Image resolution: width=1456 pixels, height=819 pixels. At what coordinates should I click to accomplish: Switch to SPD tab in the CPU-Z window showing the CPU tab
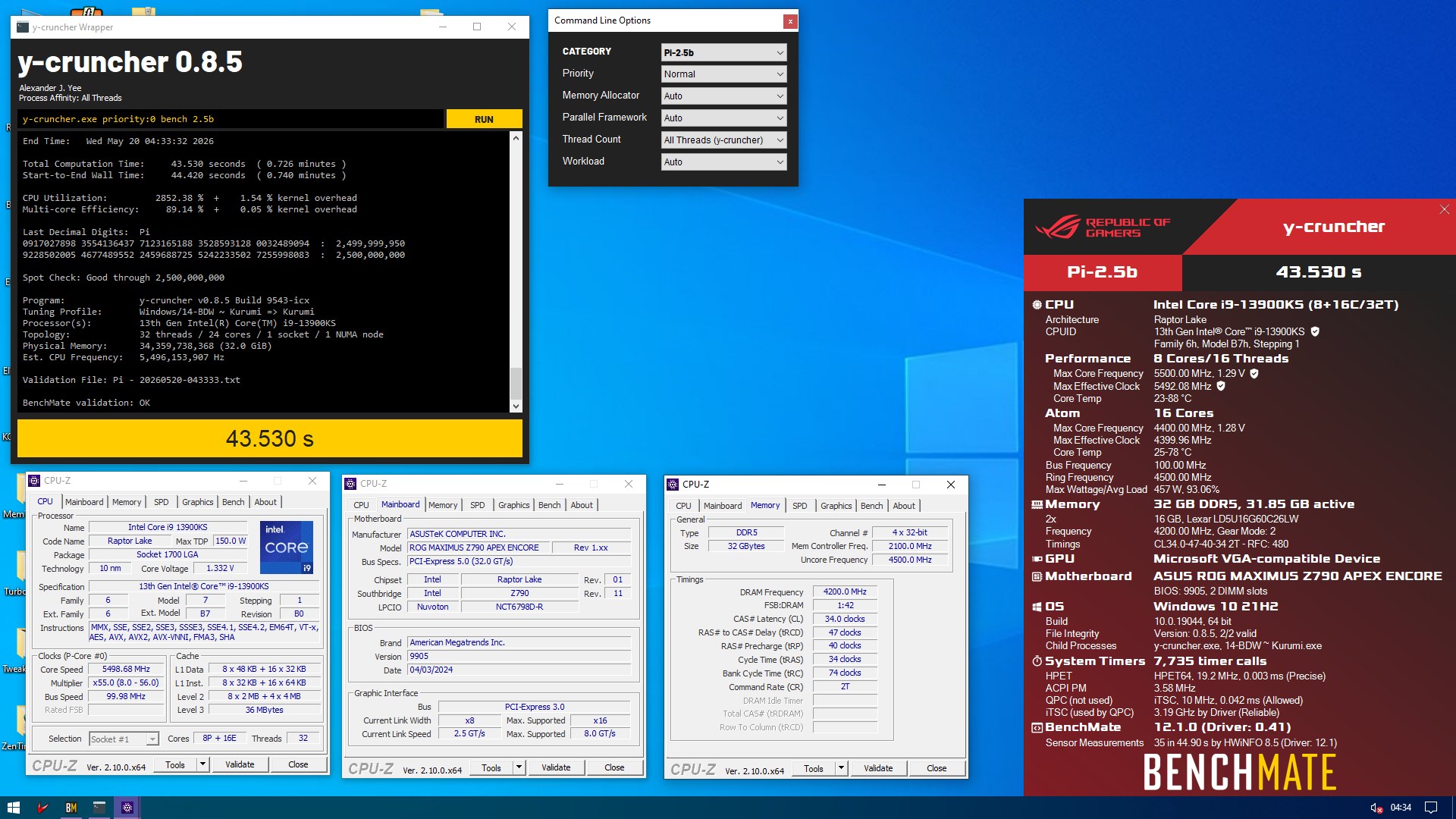coord(162,502)
